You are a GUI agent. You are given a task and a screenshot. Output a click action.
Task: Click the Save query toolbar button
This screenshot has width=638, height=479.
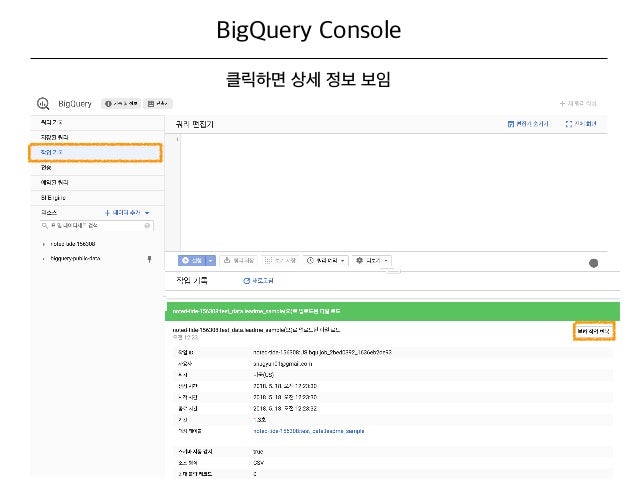coord(239,260)
